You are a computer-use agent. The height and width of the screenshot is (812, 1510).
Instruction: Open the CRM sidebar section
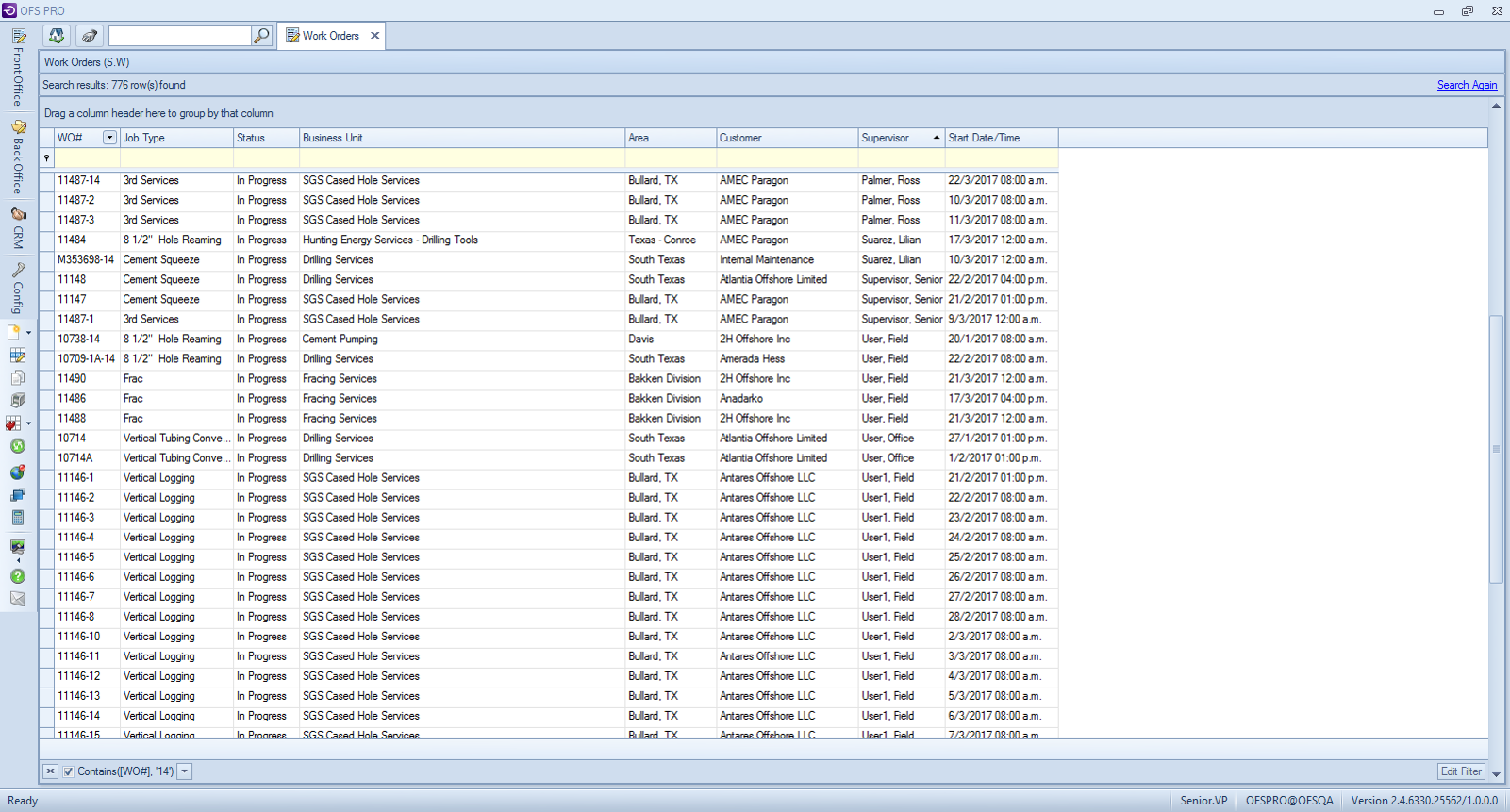pos(18,228)
